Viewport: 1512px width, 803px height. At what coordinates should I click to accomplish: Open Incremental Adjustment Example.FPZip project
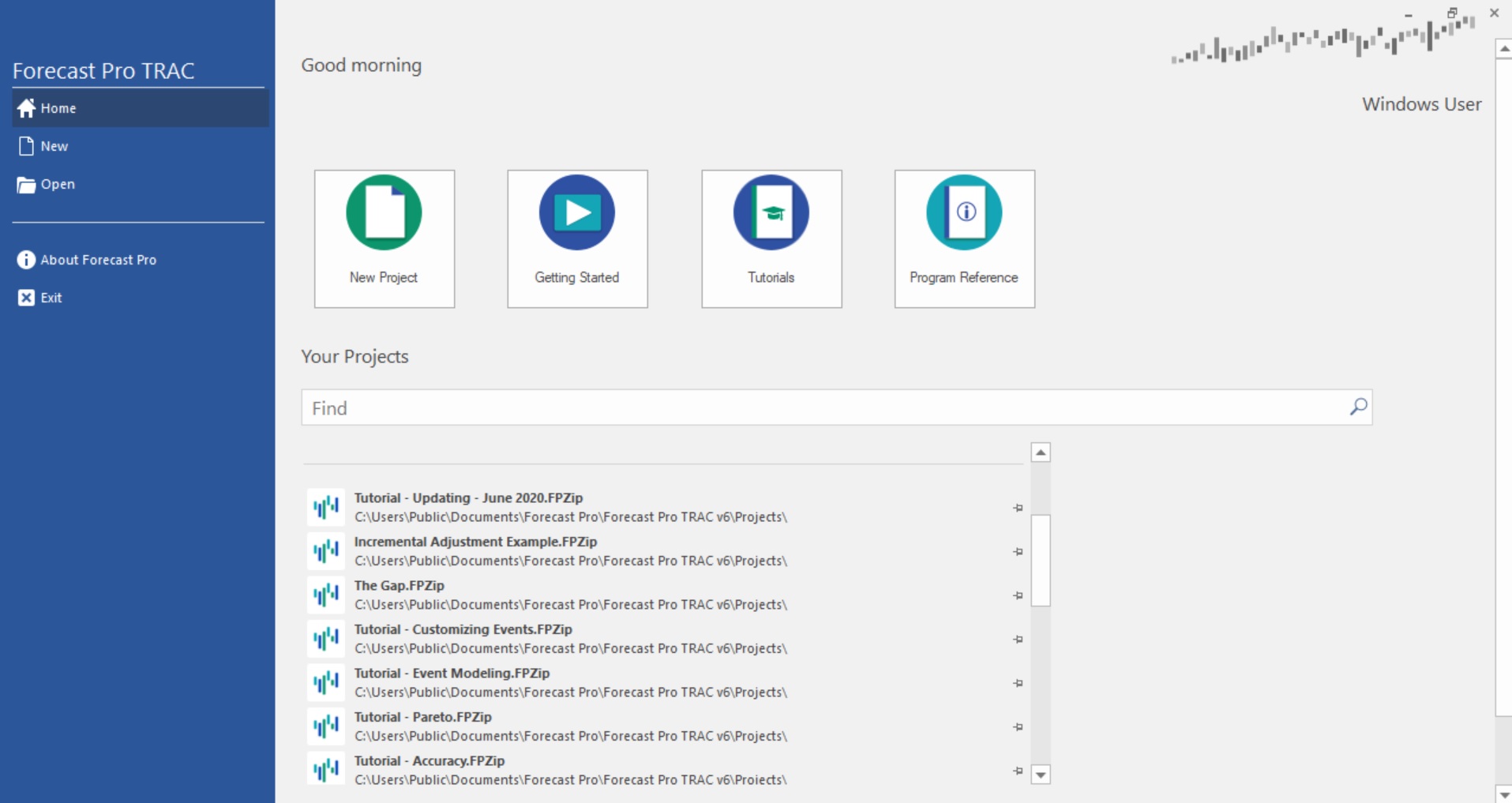point(663,550)
